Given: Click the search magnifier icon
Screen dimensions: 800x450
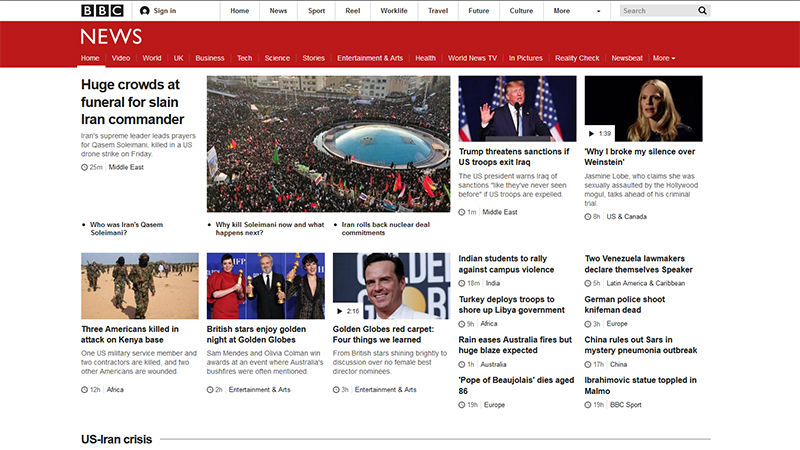Looking at the screenshot, I should pos(703,10).
